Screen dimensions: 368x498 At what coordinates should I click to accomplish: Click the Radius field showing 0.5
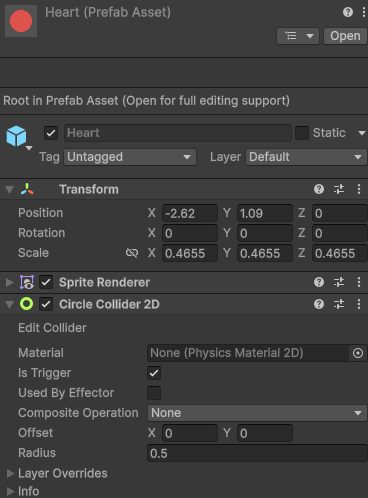pyautogui.click(x=257, y=453)
